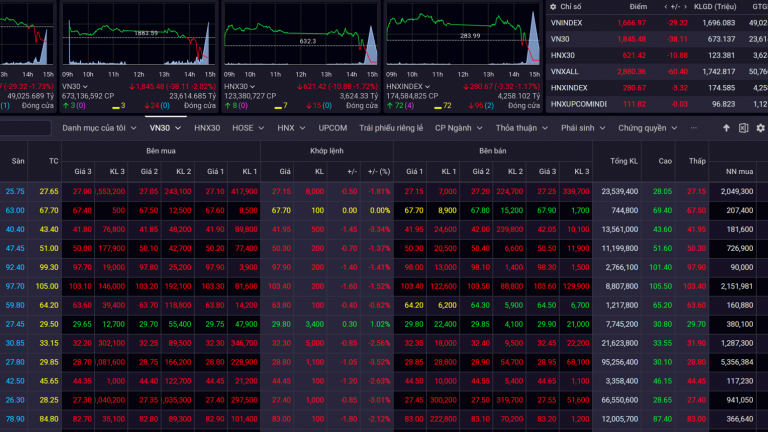The height and width of the screenshot is (432, 768).
Task: Sort by the Thấp column header
Action: pos(697,161)
